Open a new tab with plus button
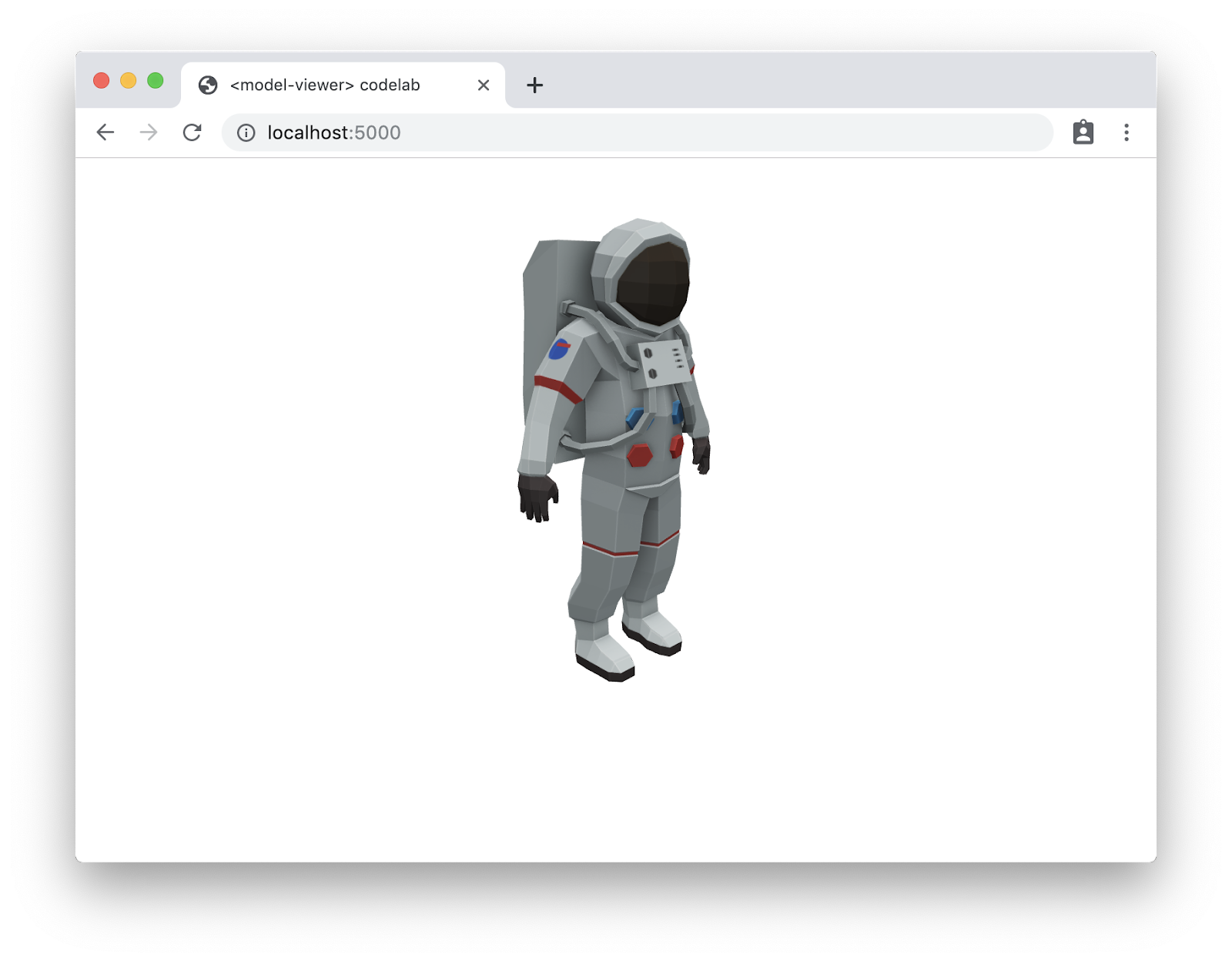 534,85
